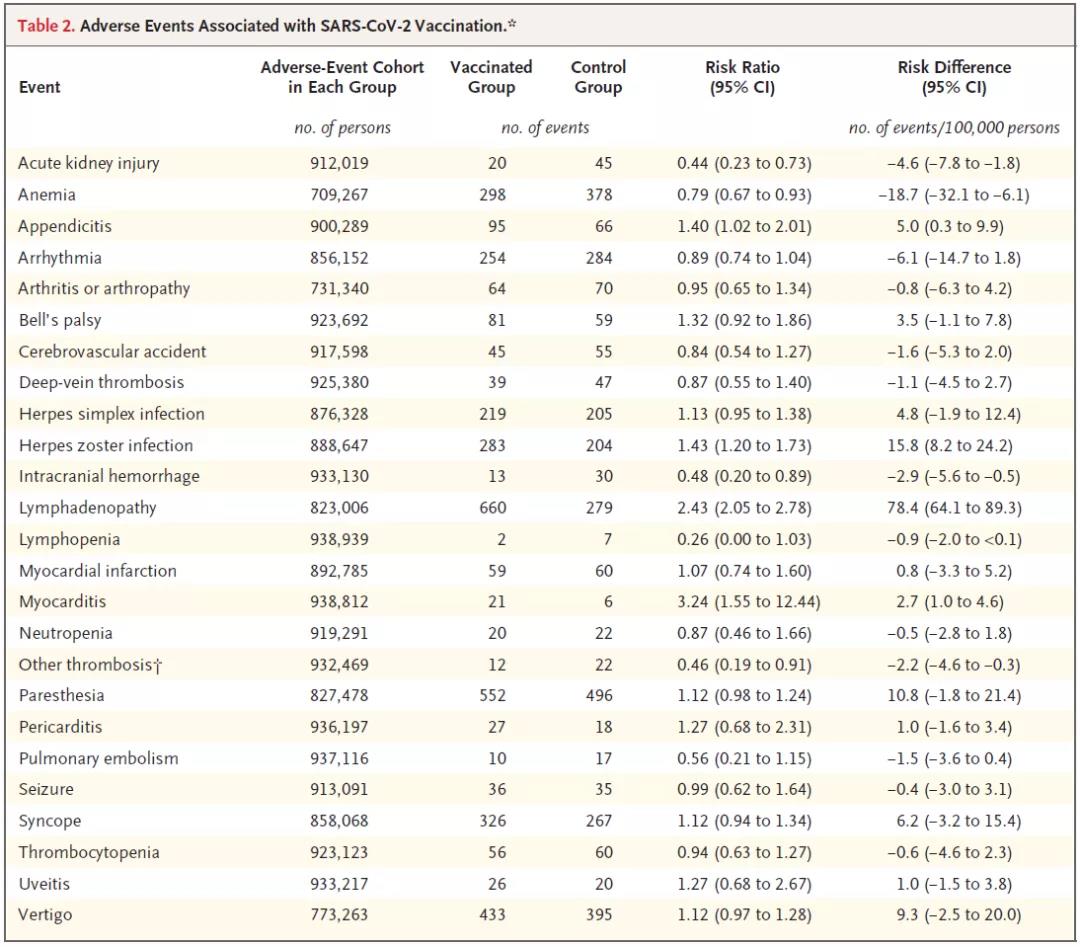The image size is (1080, 947).
Task: Select the "Vaccinated Group" column header
Action: 491,77
